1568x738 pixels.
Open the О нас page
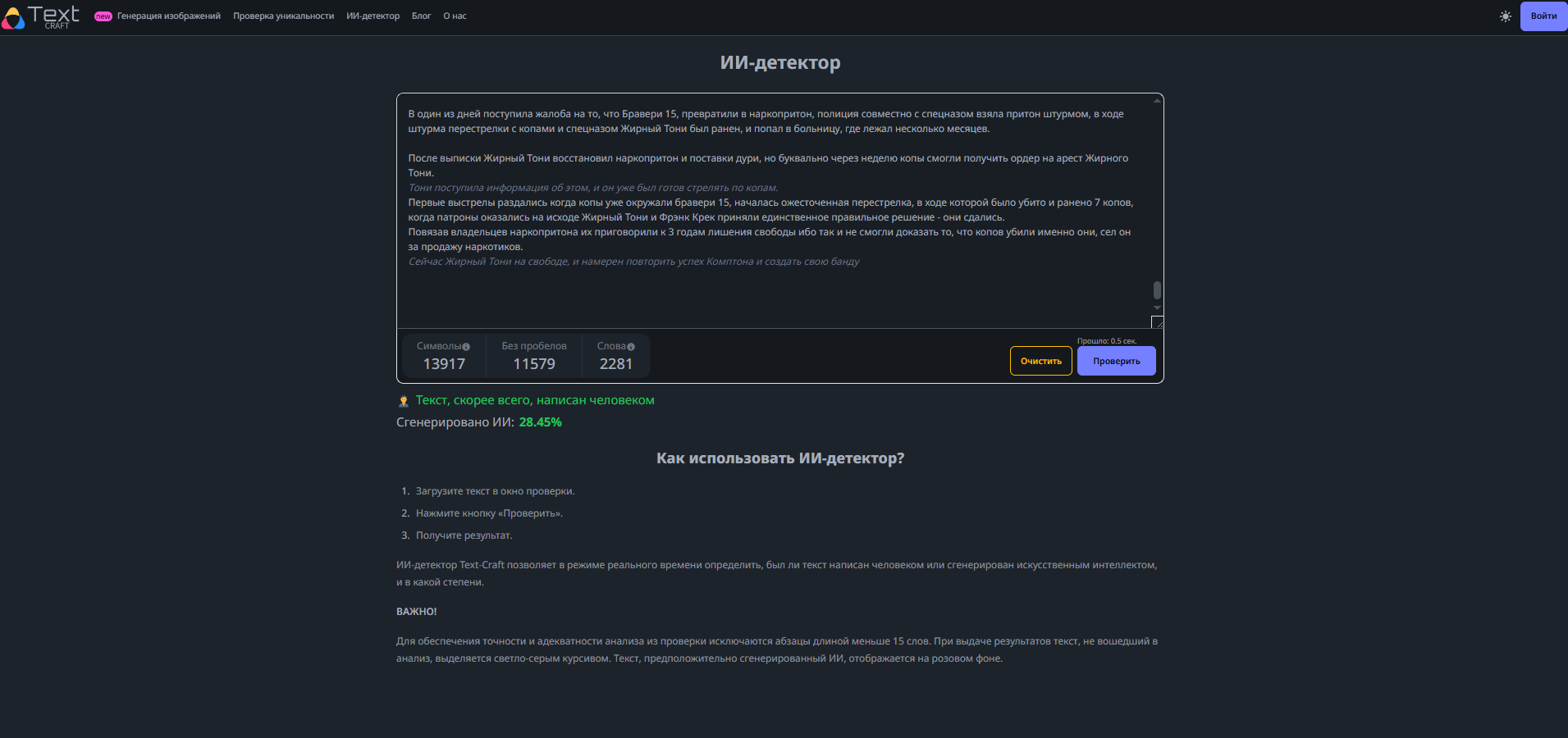455,16
